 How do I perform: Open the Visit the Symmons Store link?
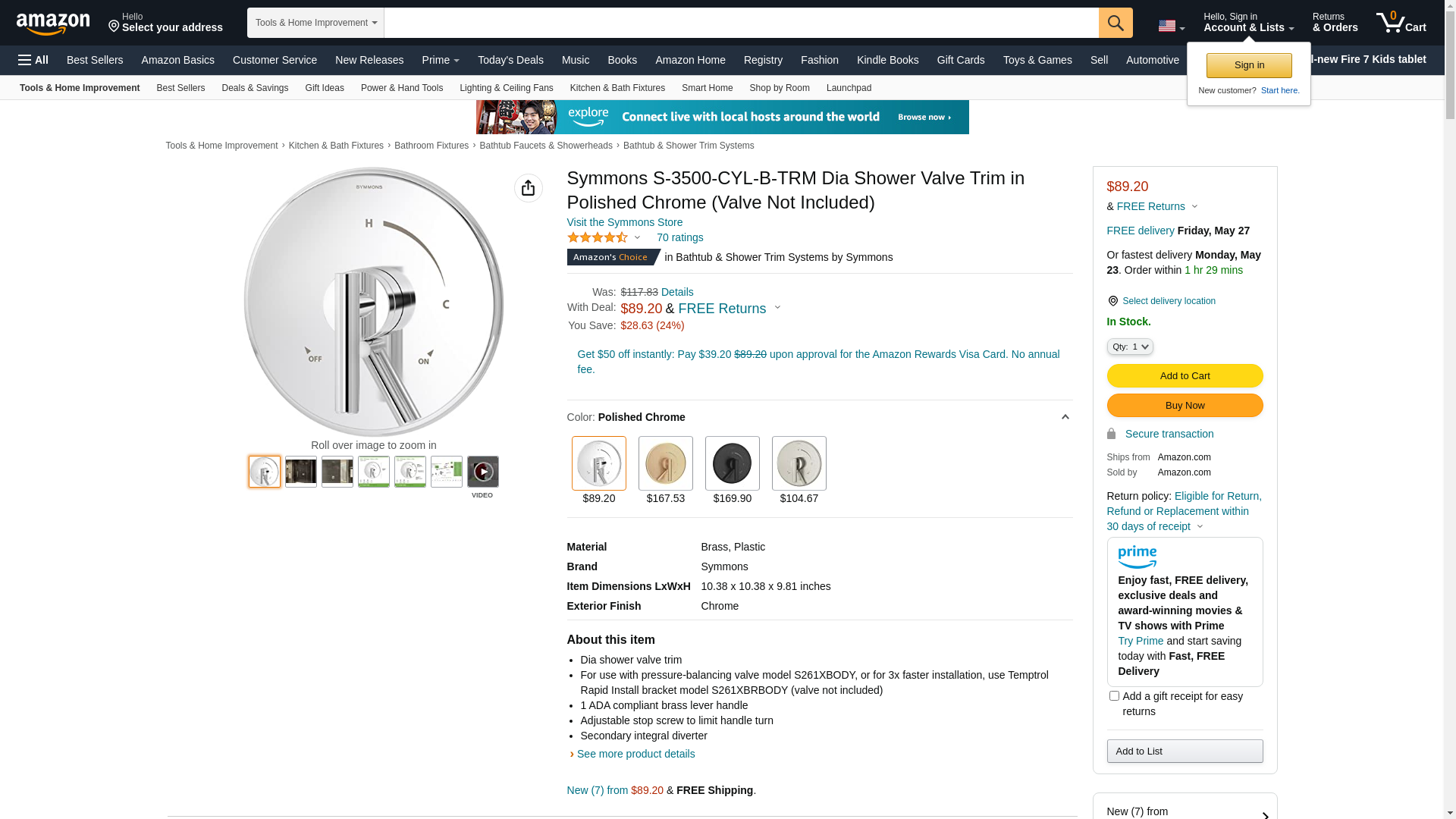(x=624, y=222)
